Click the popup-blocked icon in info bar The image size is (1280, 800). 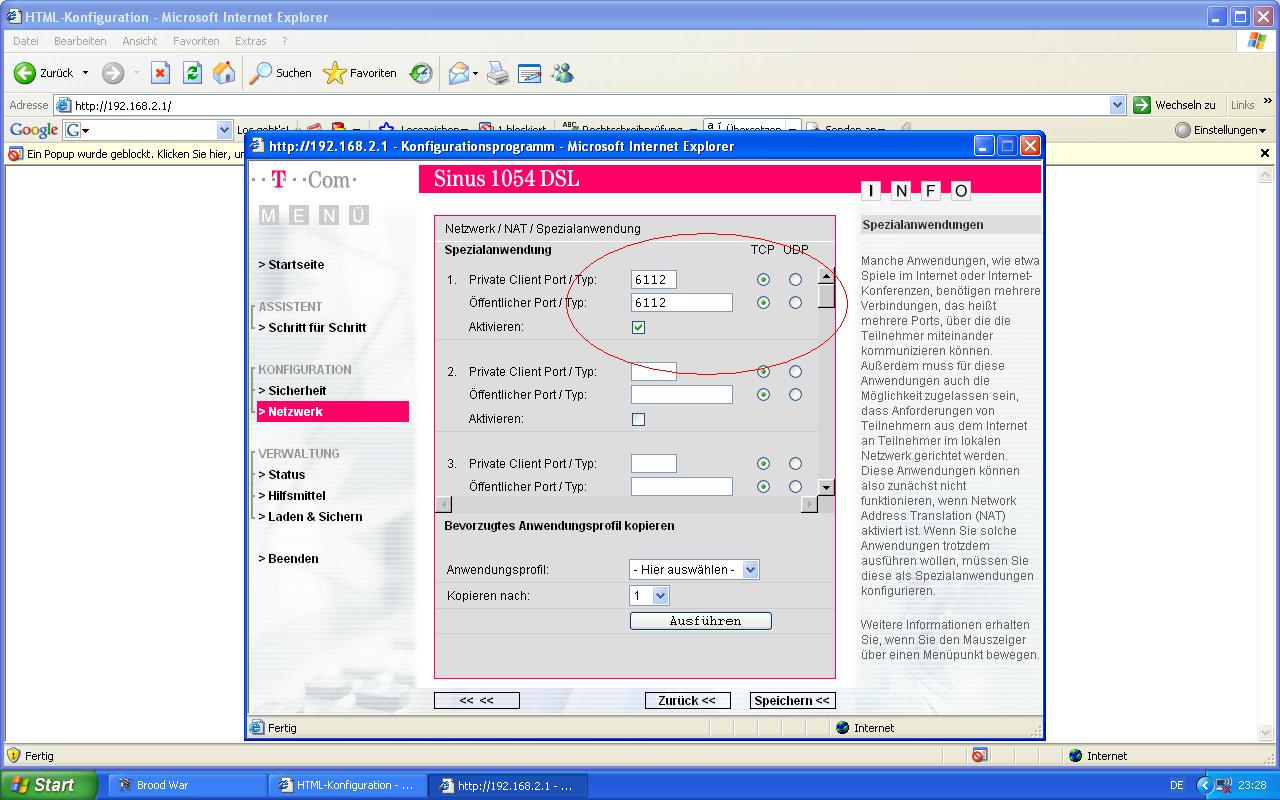coord(16,154)
